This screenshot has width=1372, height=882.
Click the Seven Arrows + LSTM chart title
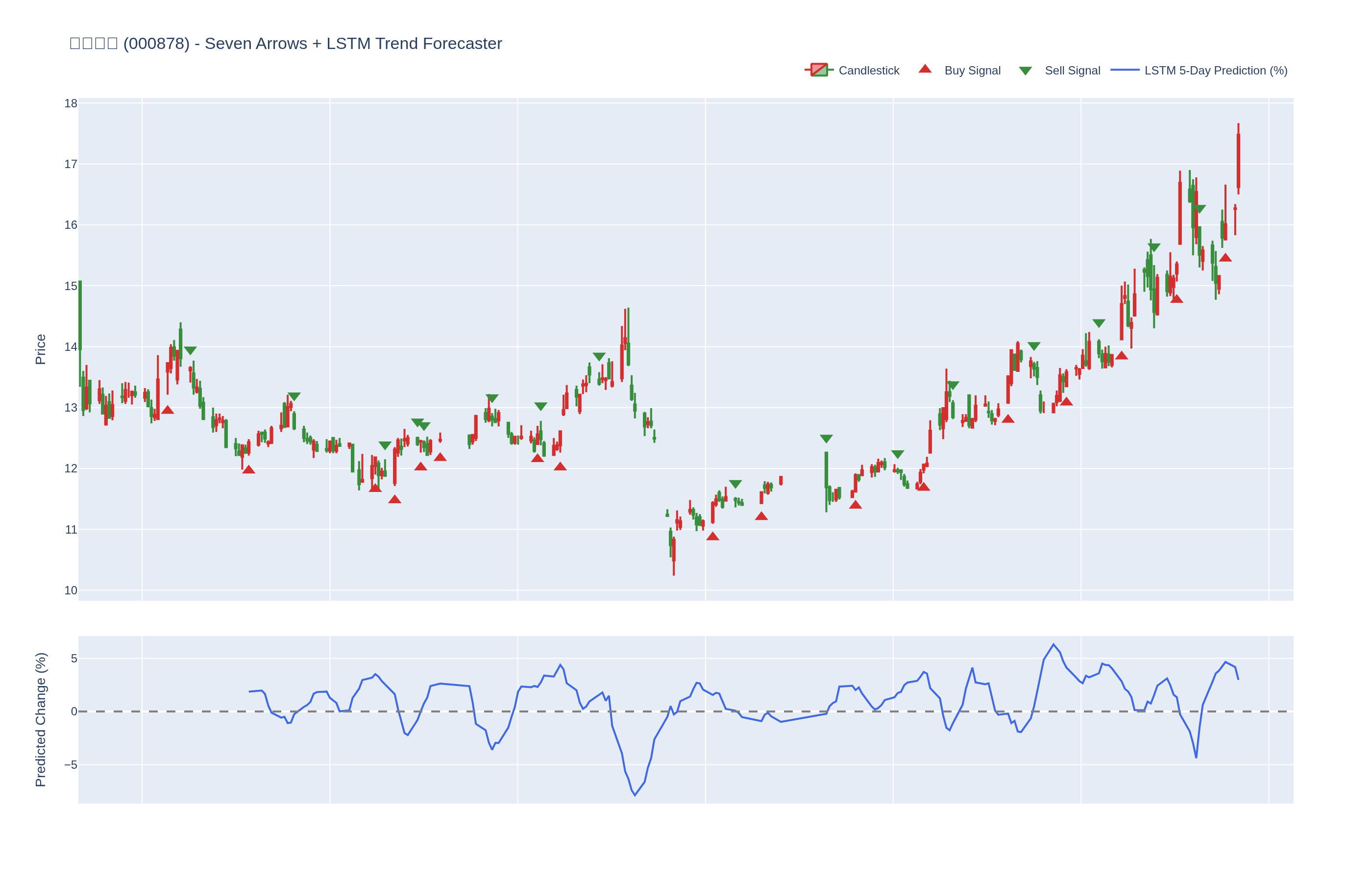[x=285, y=44]
